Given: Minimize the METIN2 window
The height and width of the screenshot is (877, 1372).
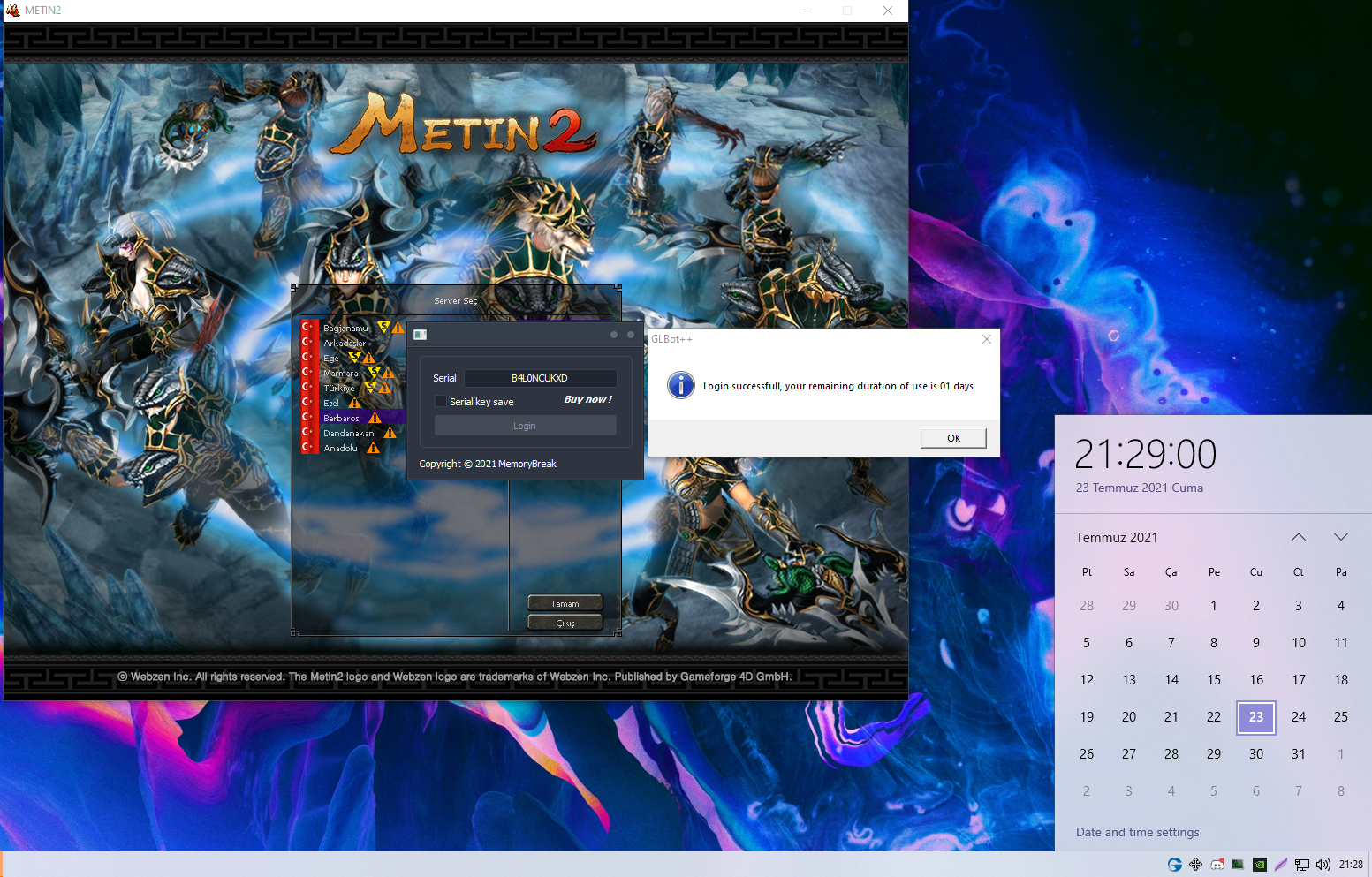Looking at the screenshot, I should click(807, 11).
